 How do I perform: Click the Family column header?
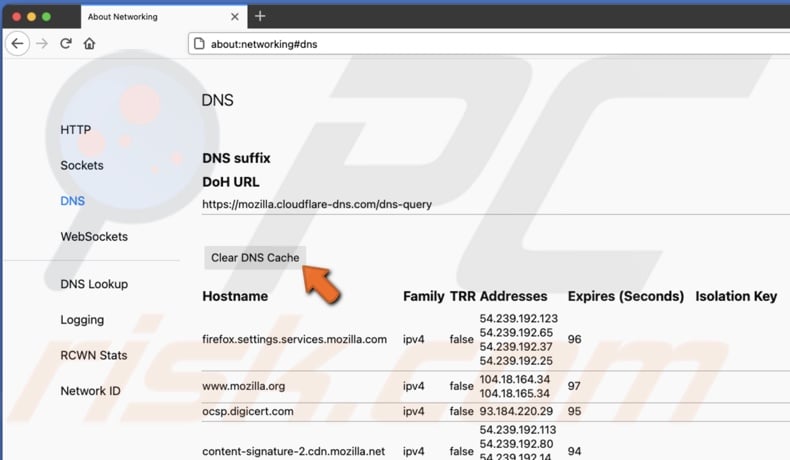424,296
